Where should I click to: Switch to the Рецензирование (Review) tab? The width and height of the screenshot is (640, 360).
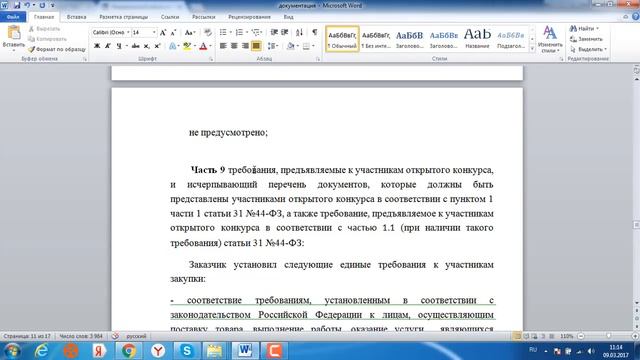[x=249, y=17]
